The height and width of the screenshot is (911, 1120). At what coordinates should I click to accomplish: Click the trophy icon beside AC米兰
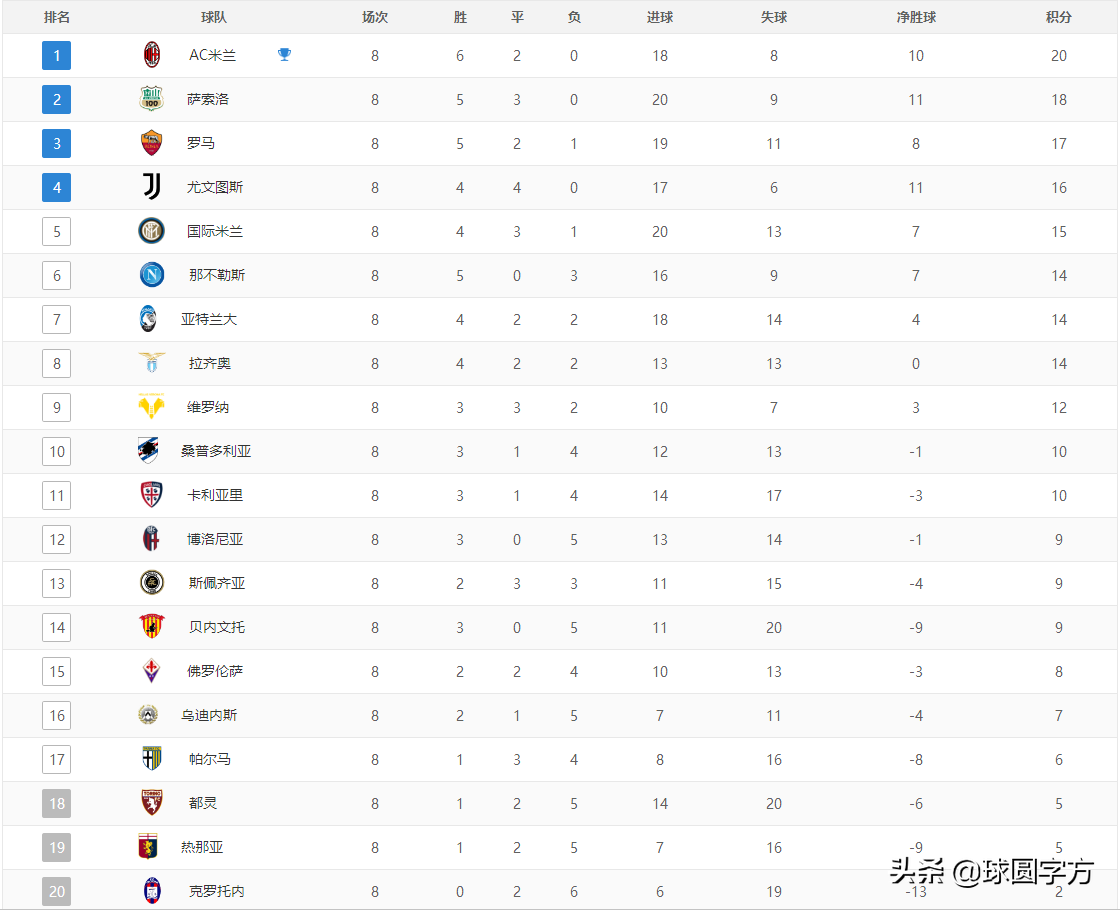[284, 54]
